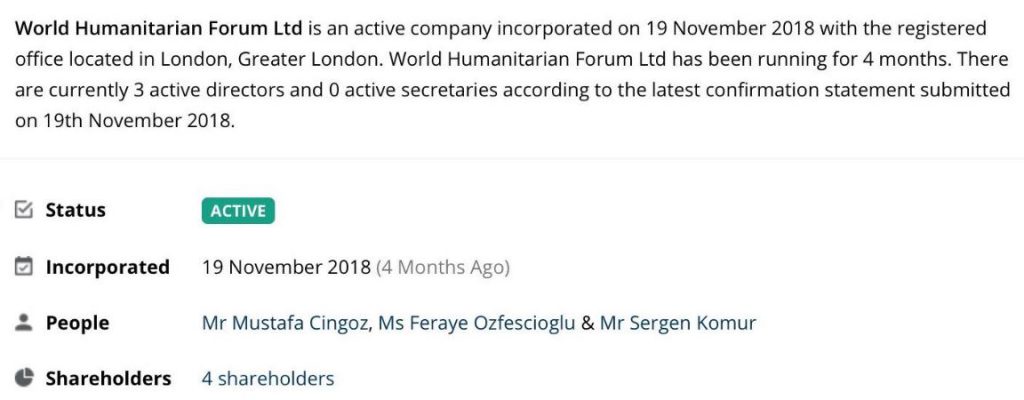The height and width of the screenshot is (400, 1024).
Task: Click the 19 November 2018 incorporation date value
Action: (x=286, y=267)
